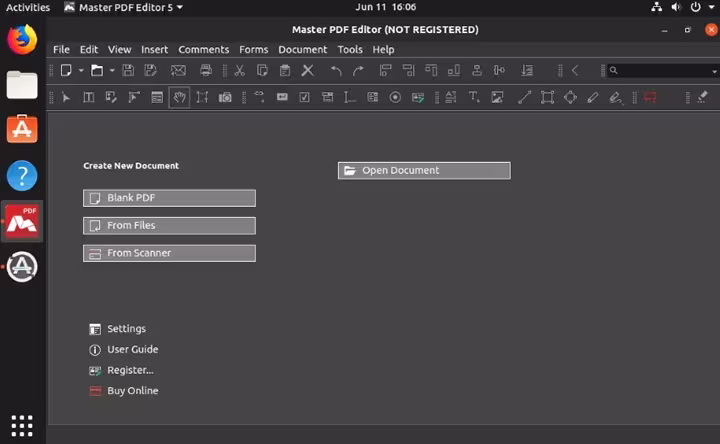Open the Comments menu

point(203,49)
